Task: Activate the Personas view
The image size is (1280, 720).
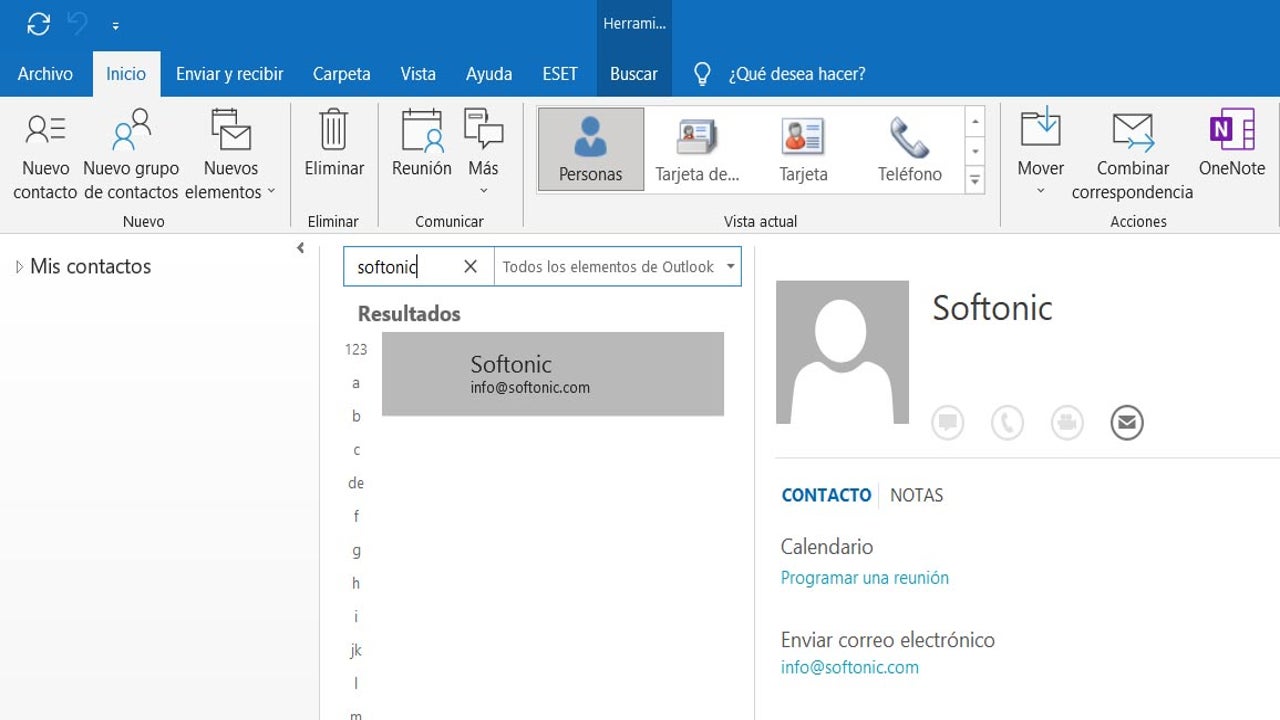Action: point(589,148)
